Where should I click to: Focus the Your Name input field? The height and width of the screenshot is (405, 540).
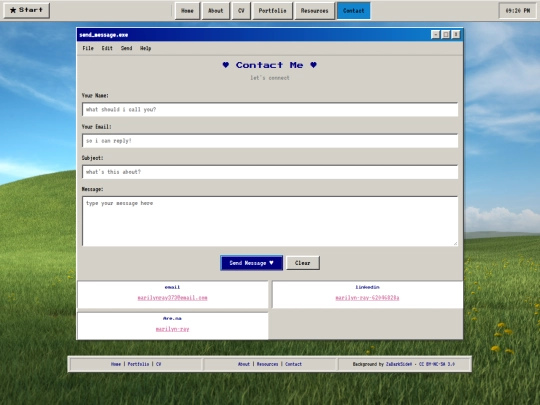click(270, 110)
